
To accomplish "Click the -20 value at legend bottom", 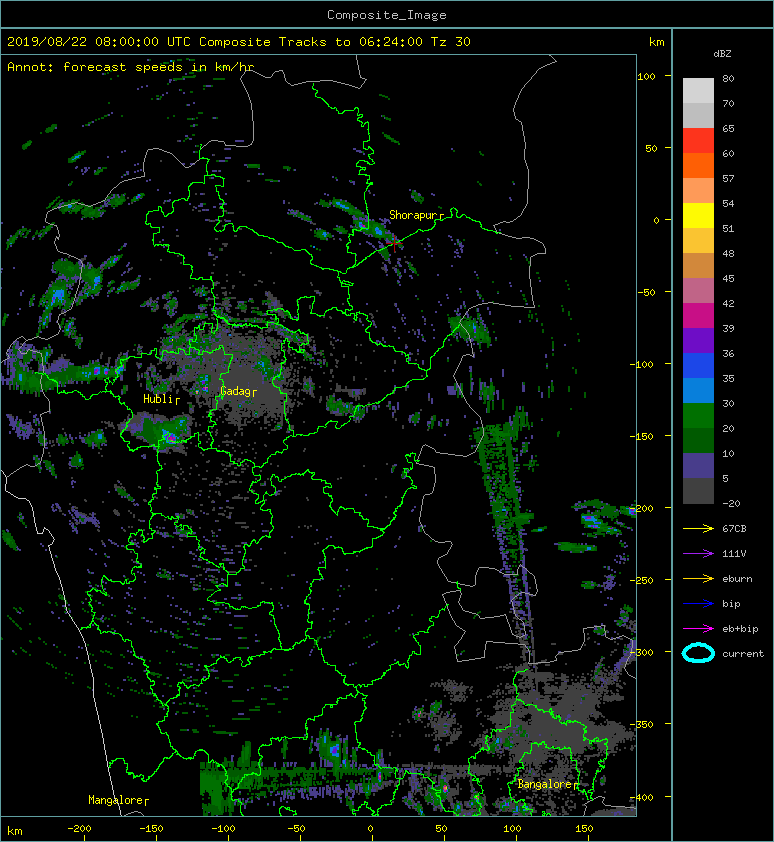I will coord(731,504).
